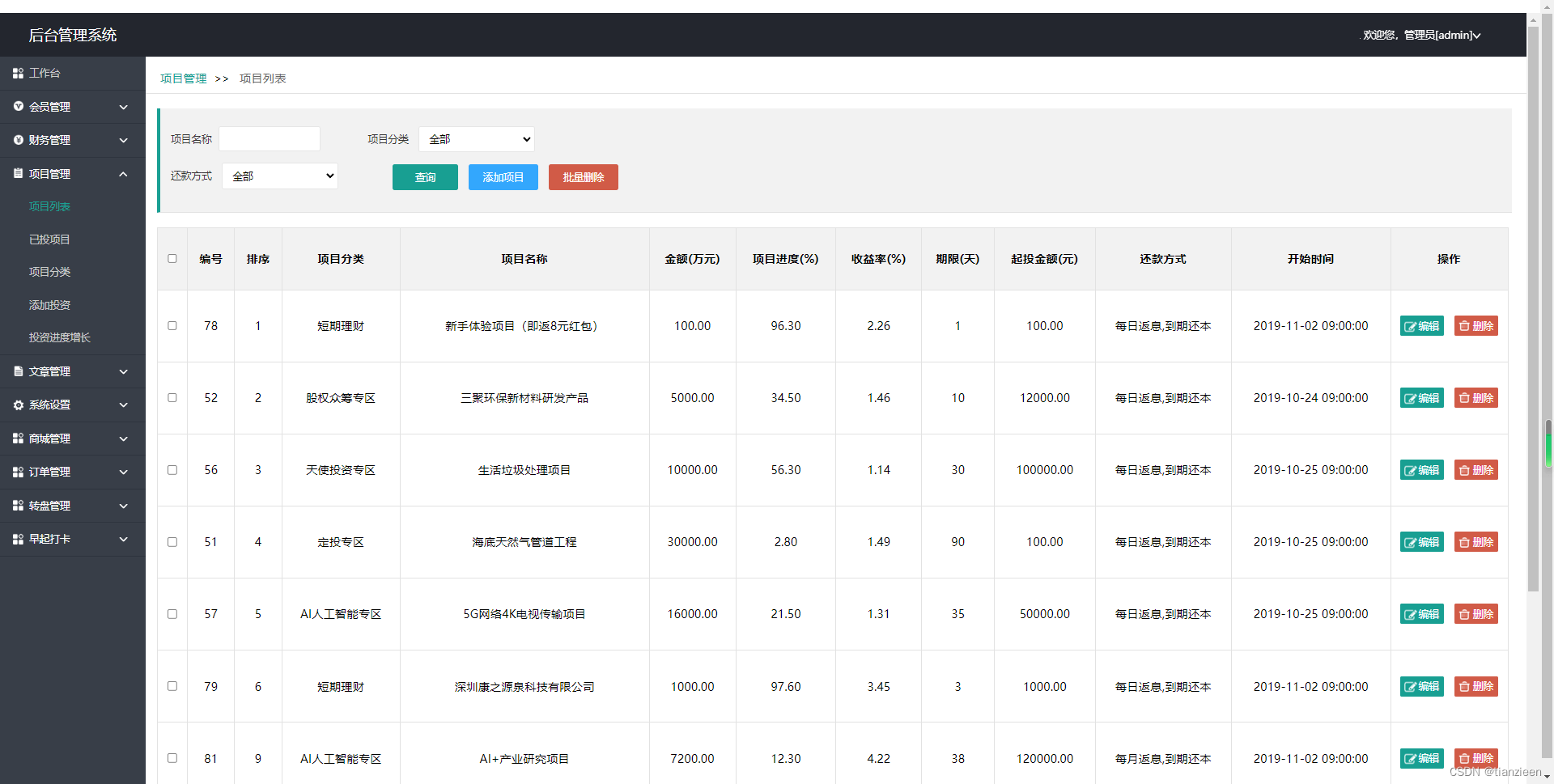Viewport: 1554px width, 784px height.
Task: Delete the 海底天然气管道工程 row
Action: click(1475, 542)
